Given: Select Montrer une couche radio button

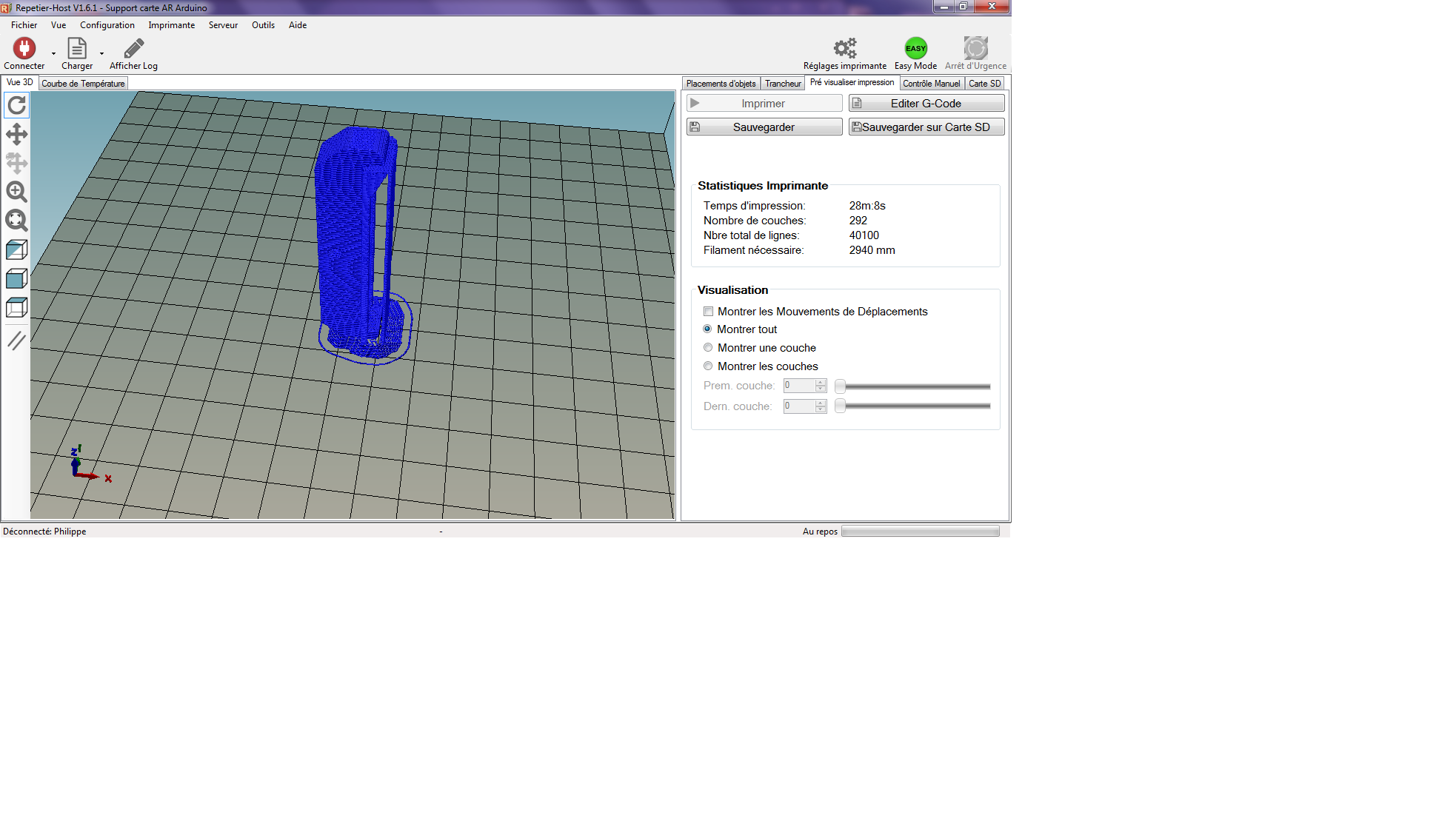Looking at the screenshot, I should tap(708, 348).
